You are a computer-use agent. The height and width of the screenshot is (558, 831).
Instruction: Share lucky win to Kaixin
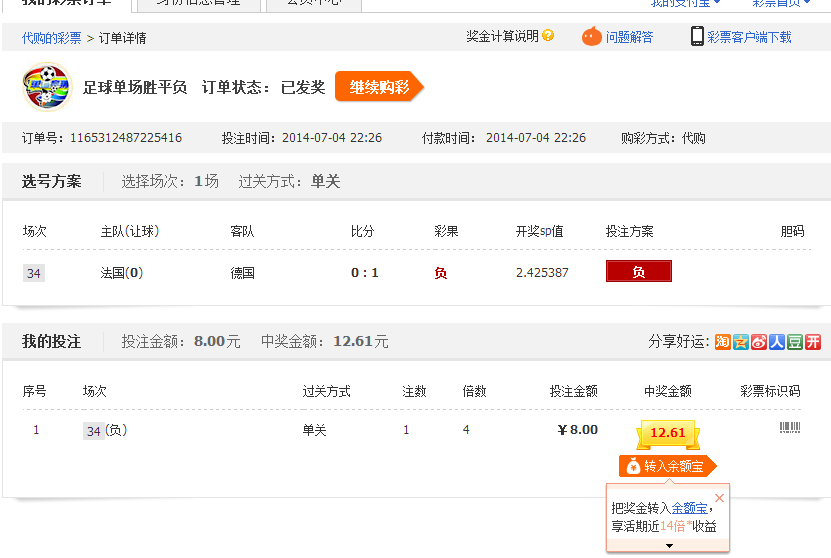(812, 342)
